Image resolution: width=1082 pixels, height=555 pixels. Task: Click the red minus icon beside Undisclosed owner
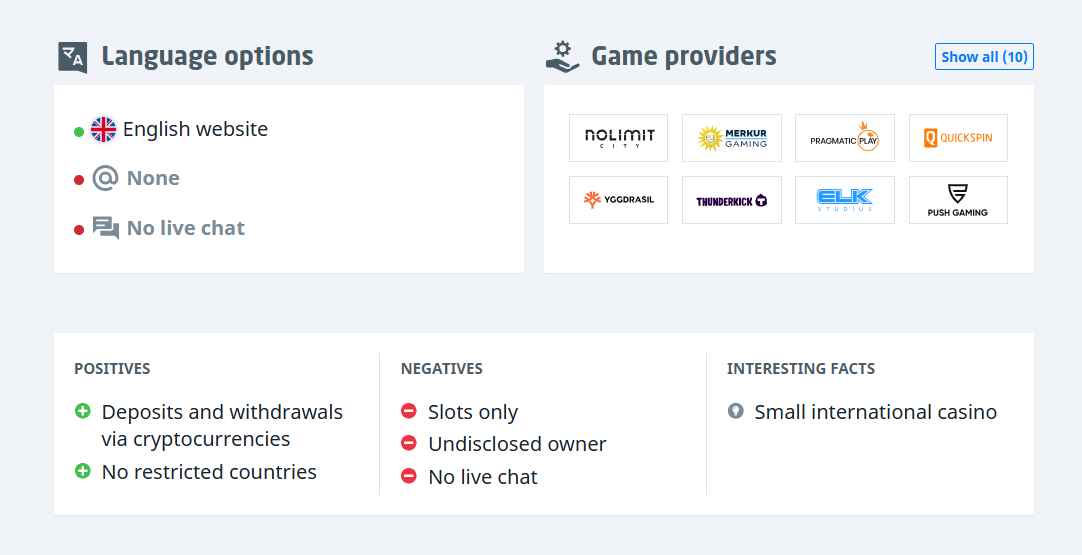[409, 443]
